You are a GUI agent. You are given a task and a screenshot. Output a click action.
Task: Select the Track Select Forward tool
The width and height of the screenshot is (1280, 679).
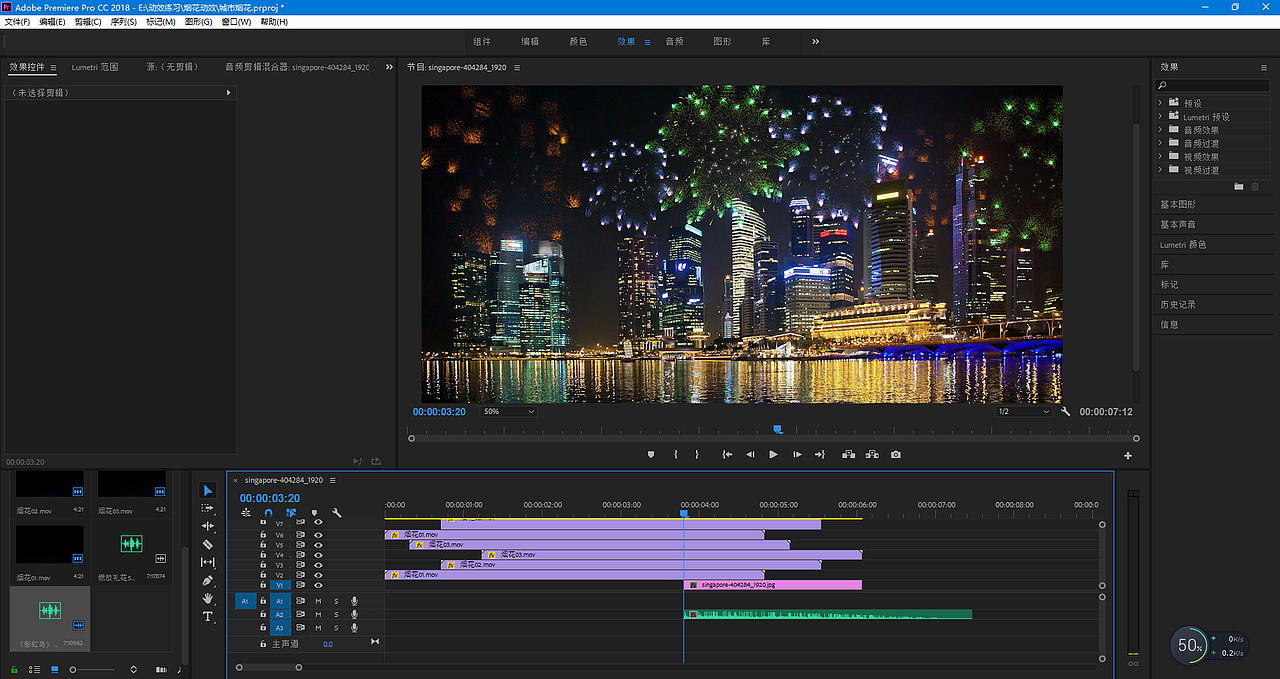pos(208,508)
